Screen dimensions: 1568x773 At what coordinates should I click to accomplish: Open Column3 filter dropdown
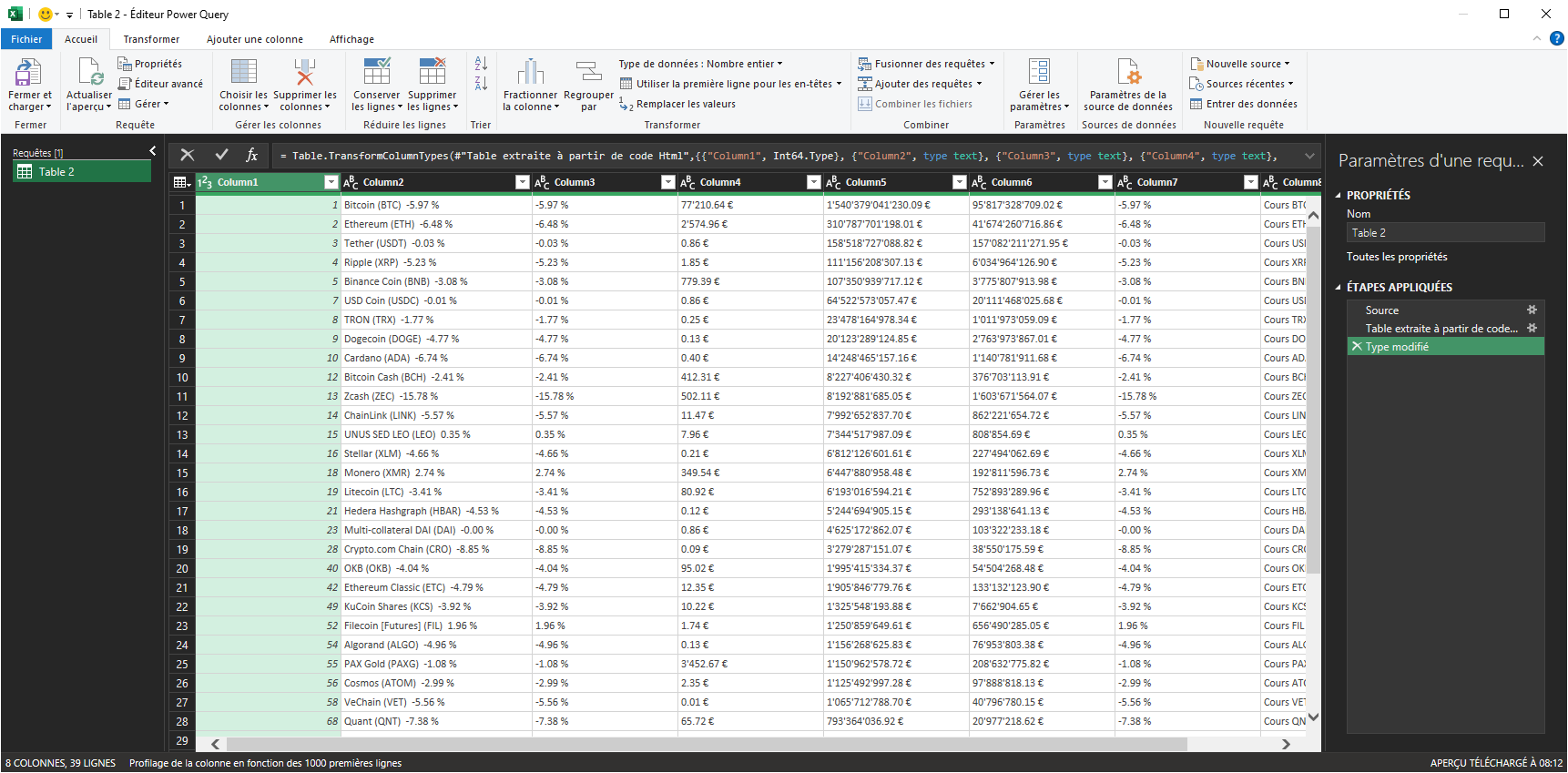coord(667,182)
